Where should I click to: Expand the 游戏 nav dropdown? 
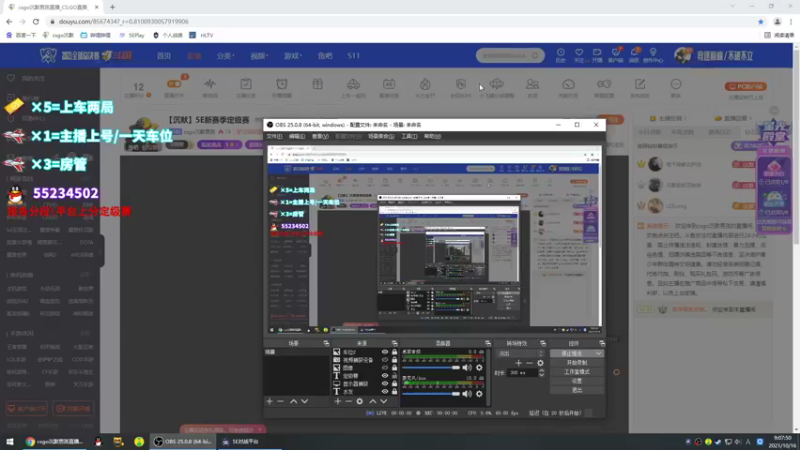[293, 56]
